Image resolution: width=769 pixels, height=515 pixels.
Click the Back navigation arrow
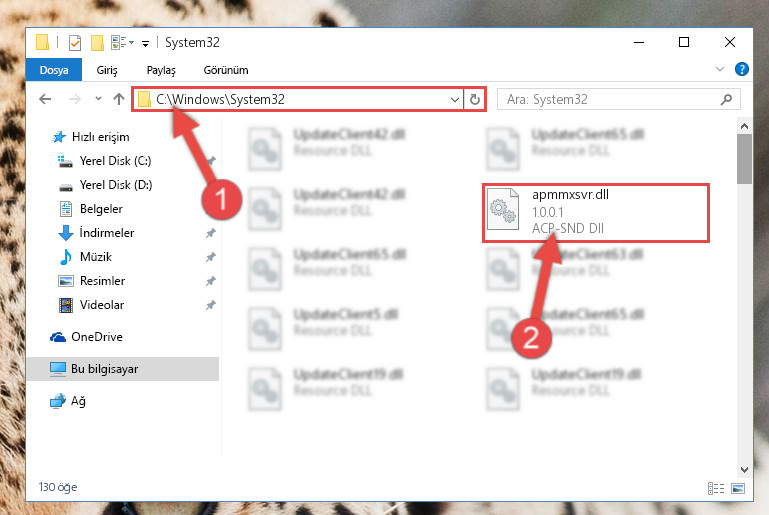45,100
